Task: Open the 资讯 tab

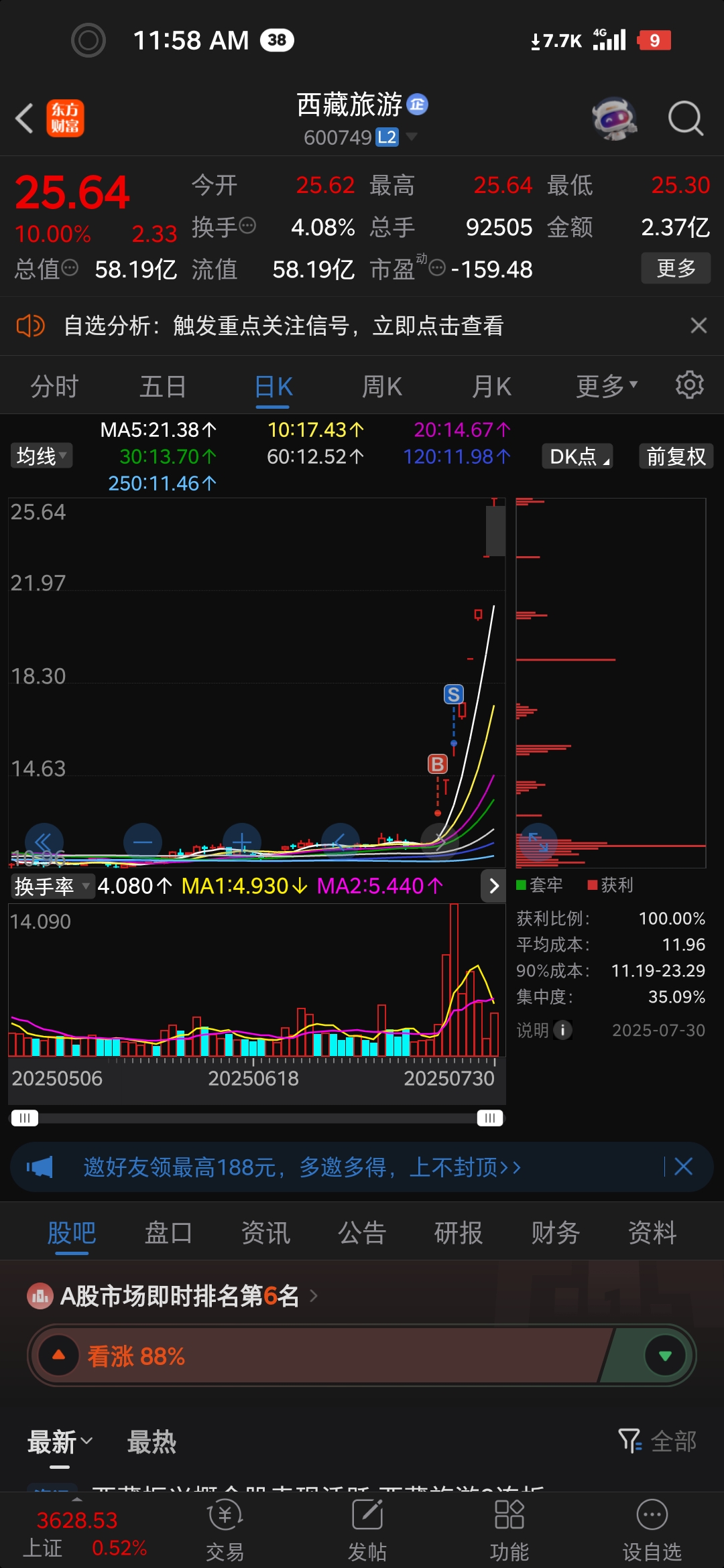Action: coord(265,1232)
